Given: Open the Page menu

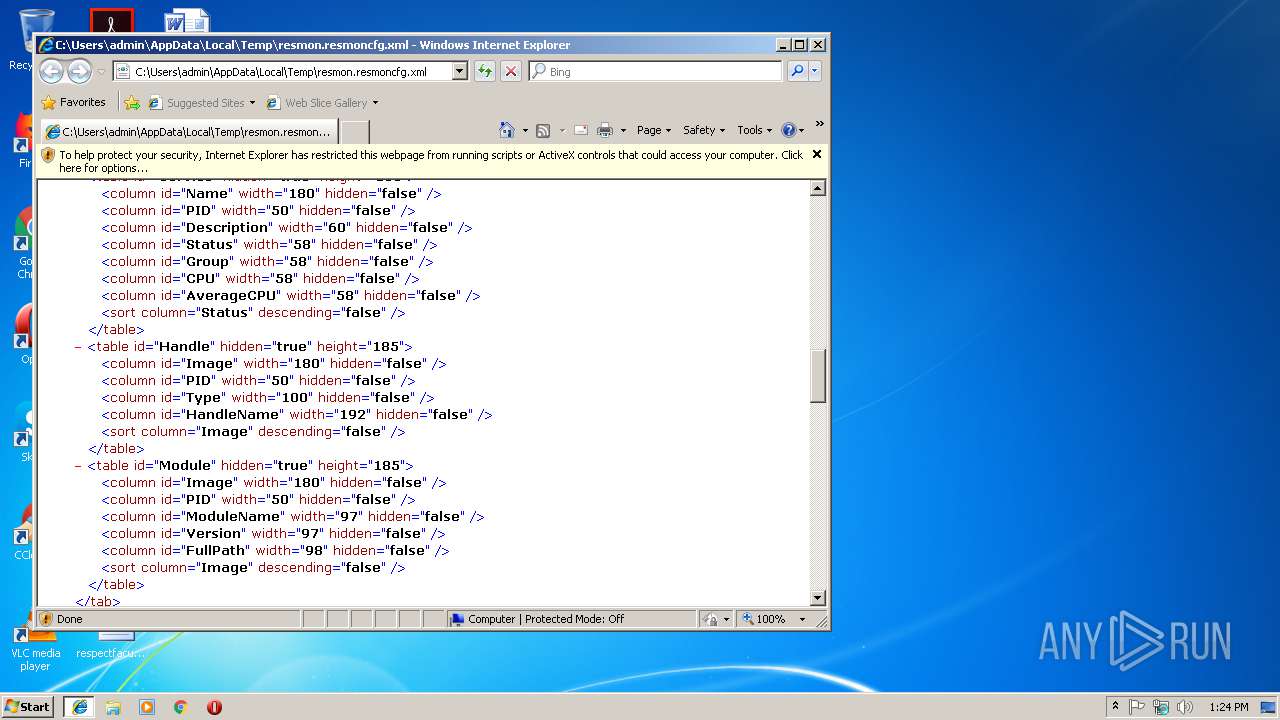Looking at the screenshot, I should click(654, 130).
